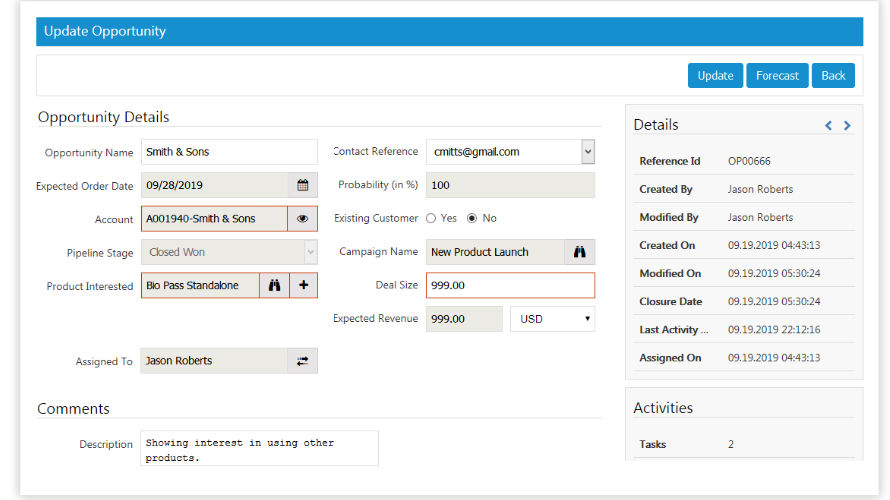The height and width of the screenshot is (500, 890).
Task: Reassign the owner using the swap arrows icon
Action: (303, 361)
